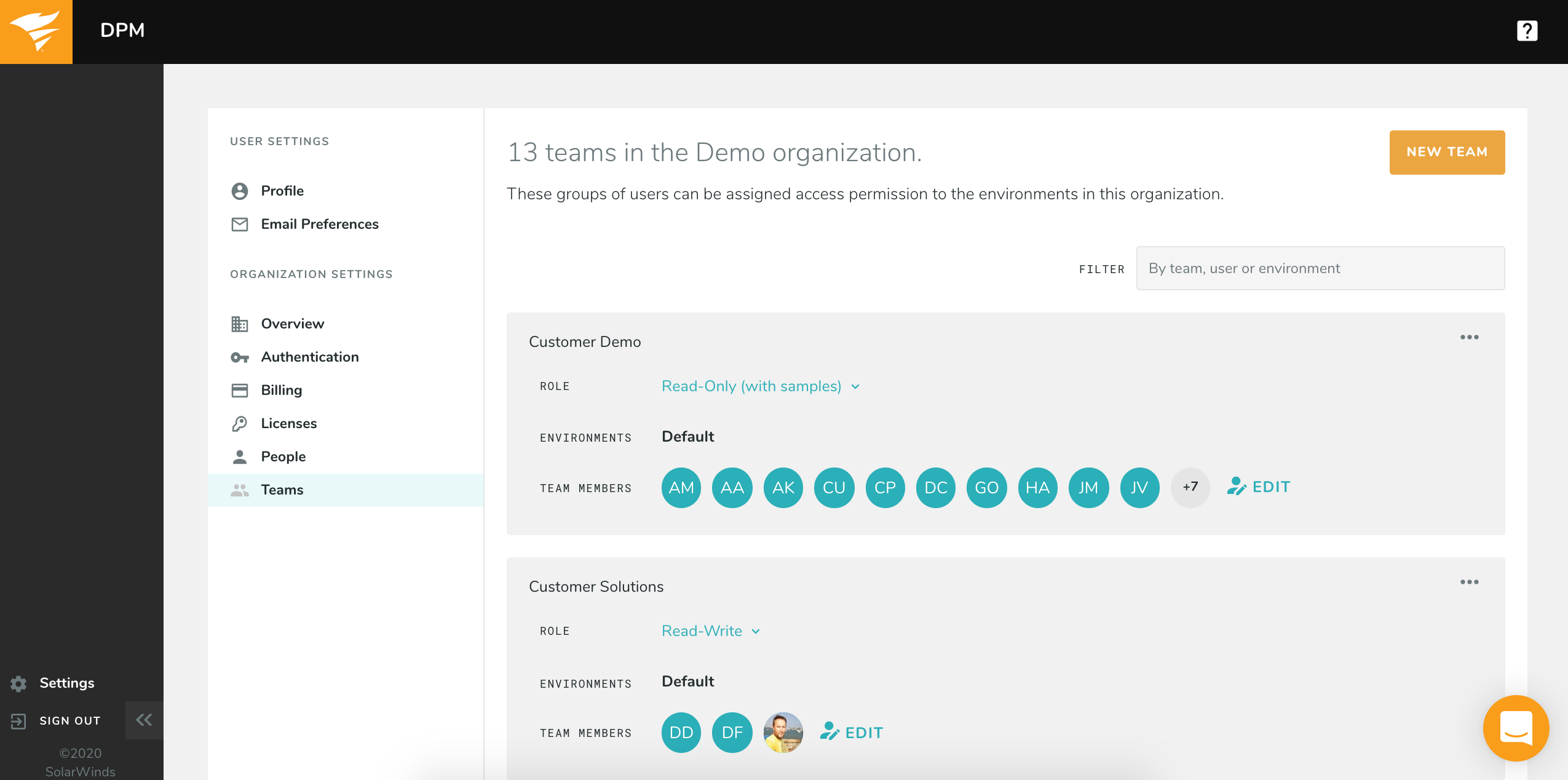This screenshot has width=1568, height=780.
Task: Expand Read-Only (with samples) role dropdown
Action: [x=760, y=386]
